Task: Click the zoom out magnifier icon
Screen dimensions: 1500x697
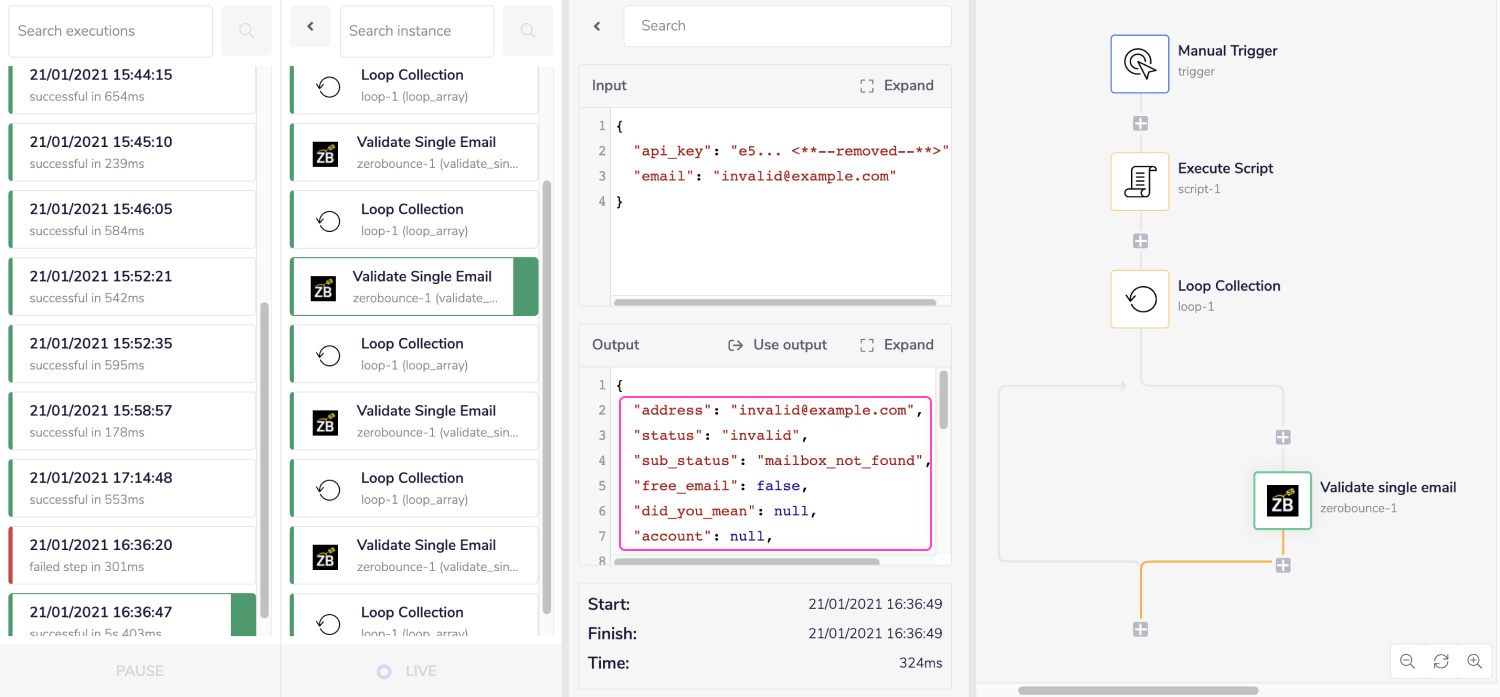Action: pyautogui.click(x=1407, y=661)
